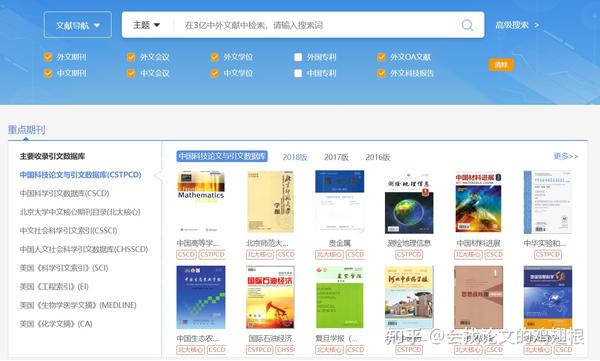Check the 外国专利 checkbox

tap(298, 57)
